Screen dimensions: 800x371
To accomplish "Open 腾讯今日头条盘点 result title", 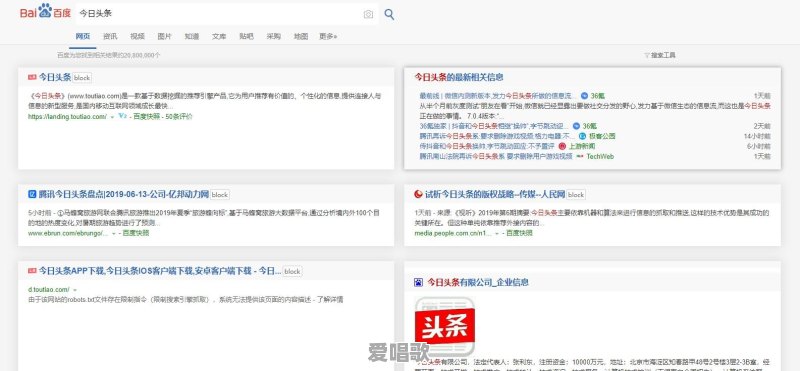I will [x=124, y=194].
